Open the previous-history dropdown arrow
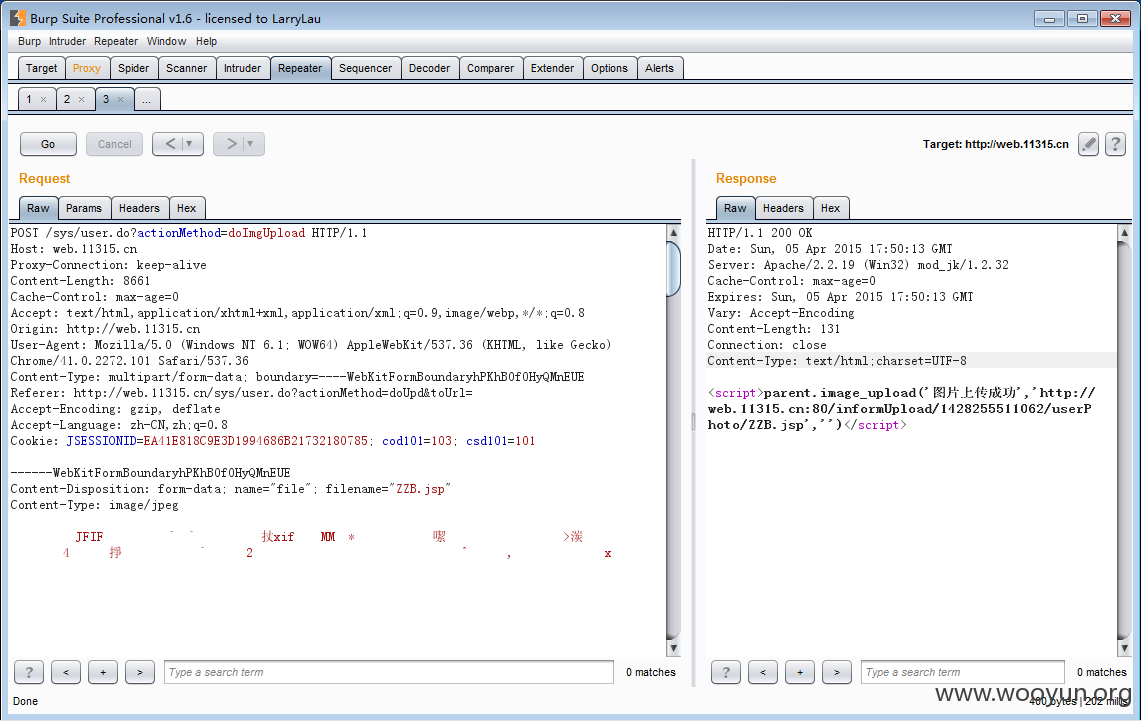The image size is (1141, 722). pos(190,144)
